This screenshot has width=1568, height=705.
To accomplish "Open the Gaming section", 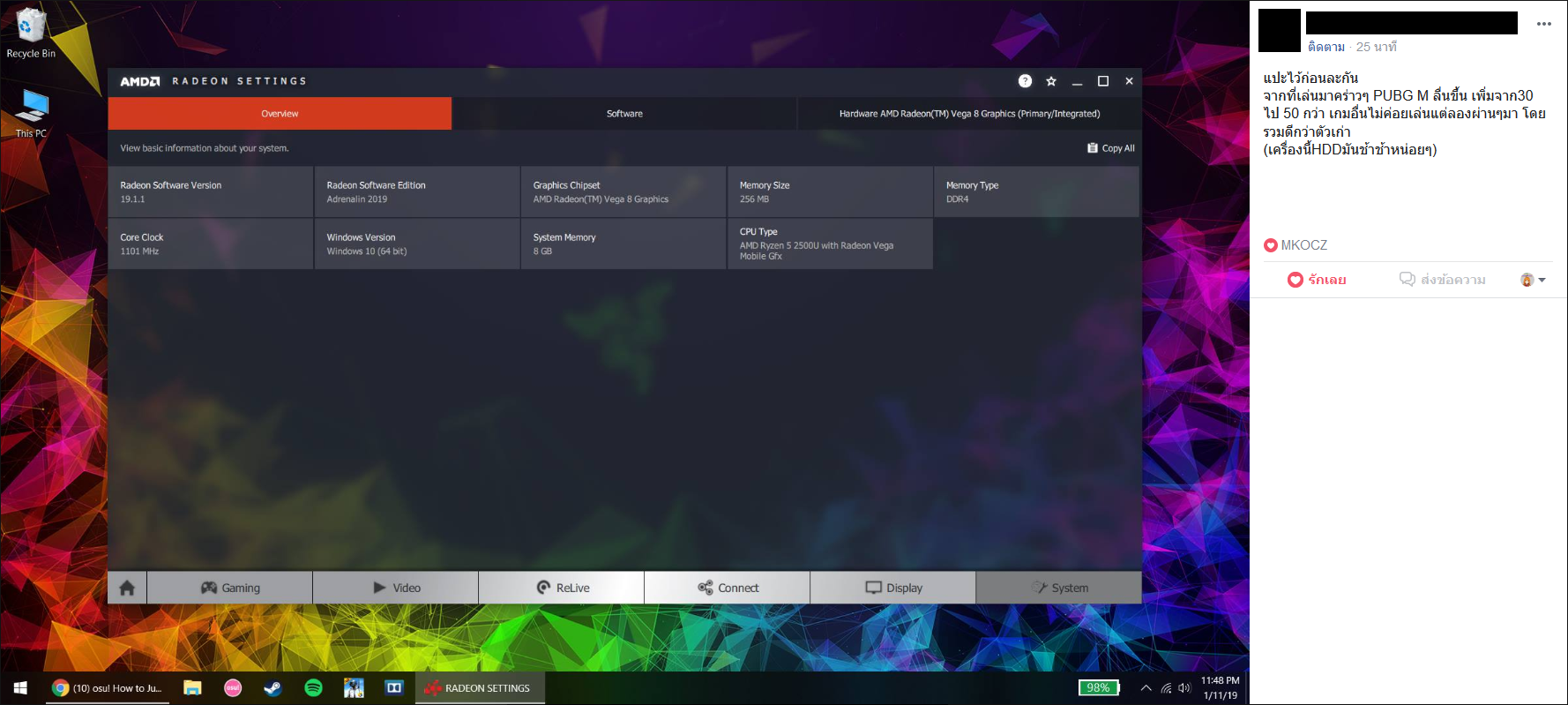I will click(230, 588).
